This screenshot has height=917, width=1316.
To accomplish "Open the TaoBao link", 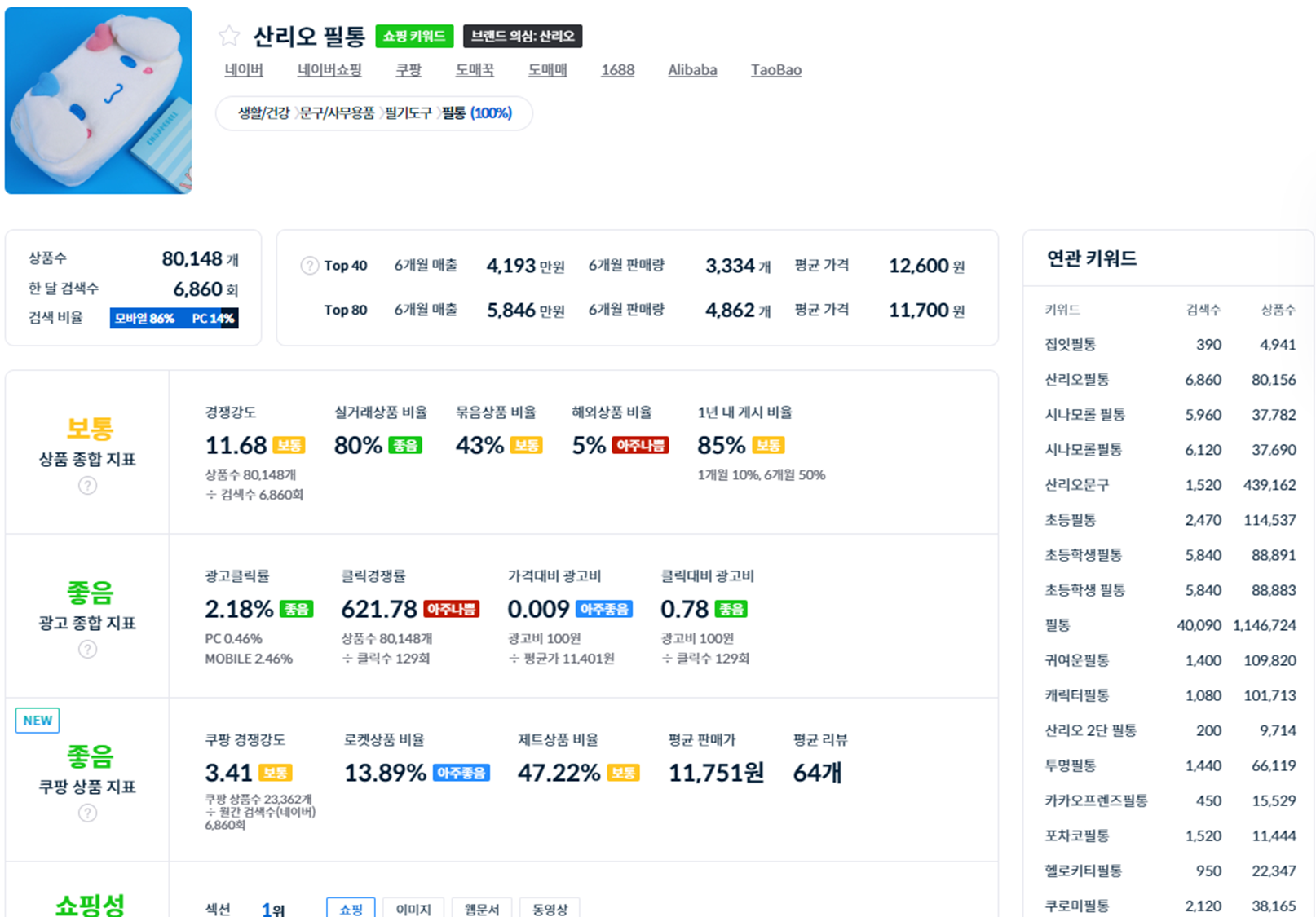I will [x=776, y=70].
